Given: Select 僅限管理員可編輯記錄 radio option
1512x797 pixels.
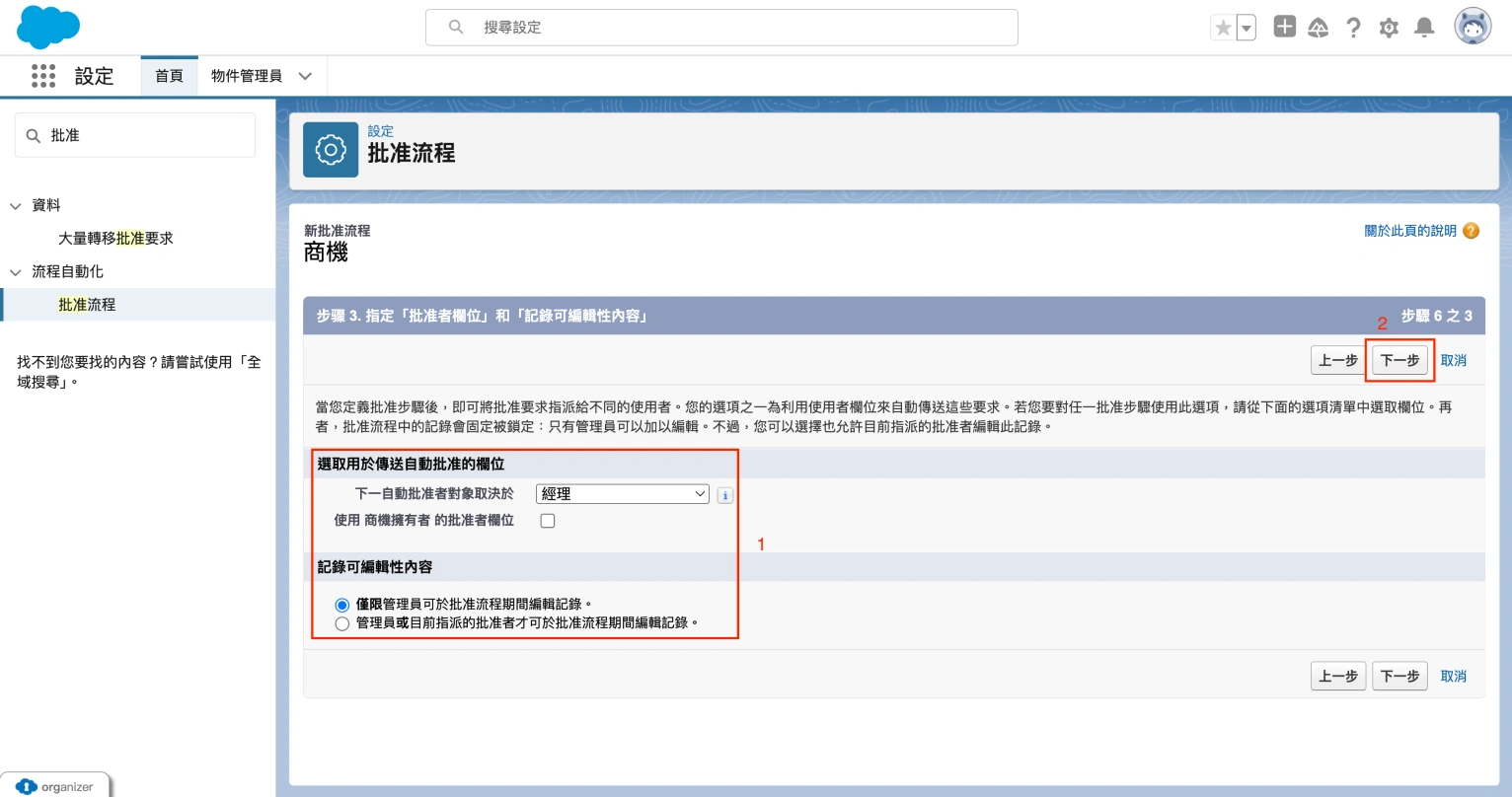Looking at the screenshot, I should coord(342,605).
